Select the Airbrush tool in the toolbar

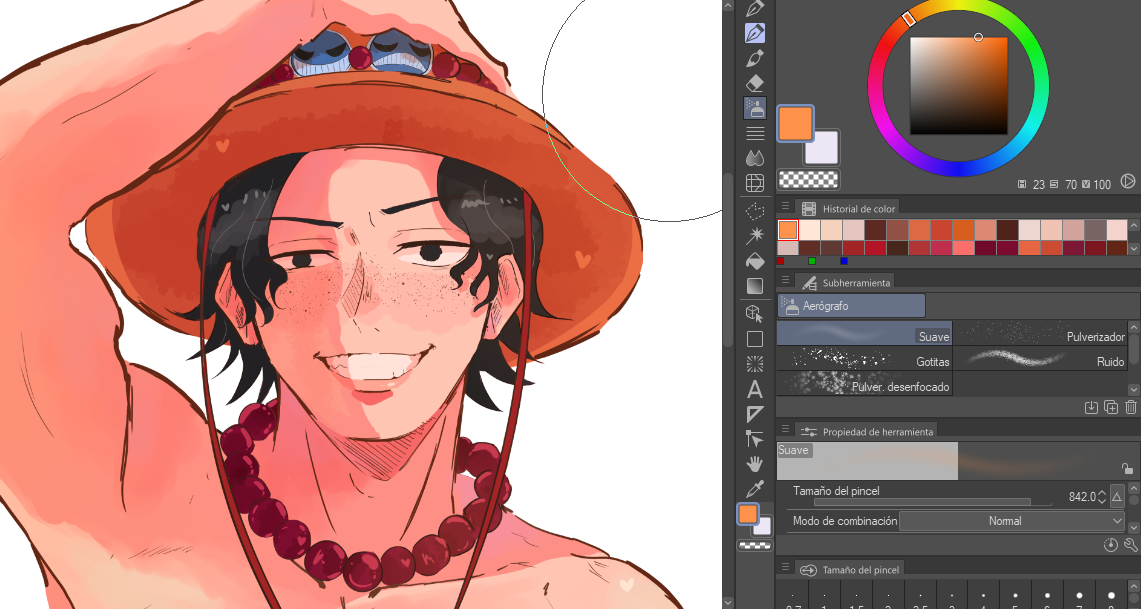click(x=755, y=108)
